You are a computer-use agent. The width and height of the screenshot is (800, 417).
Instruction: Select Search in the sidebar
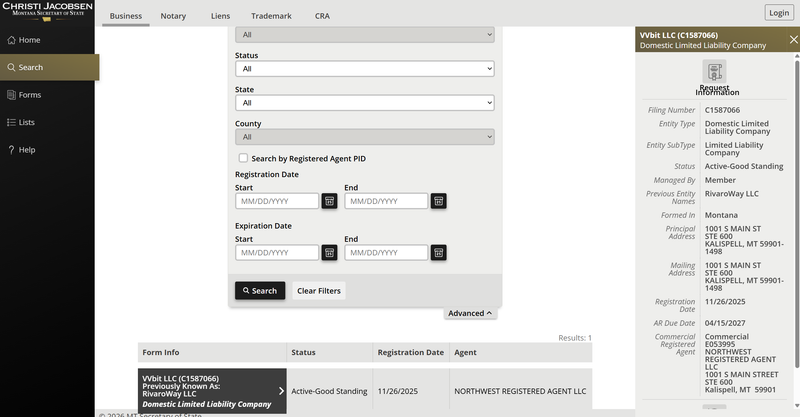(x=49, y=67)
